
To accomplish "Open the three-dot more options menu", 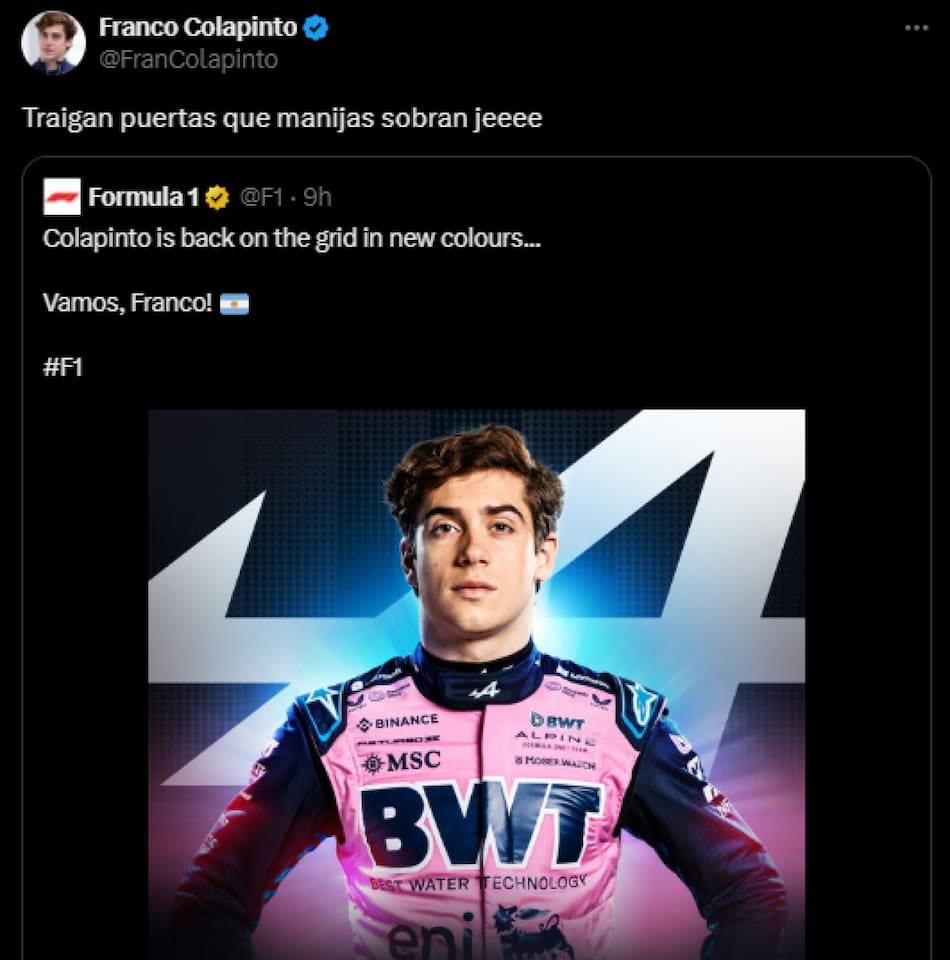I will click(x=916, y=28).
